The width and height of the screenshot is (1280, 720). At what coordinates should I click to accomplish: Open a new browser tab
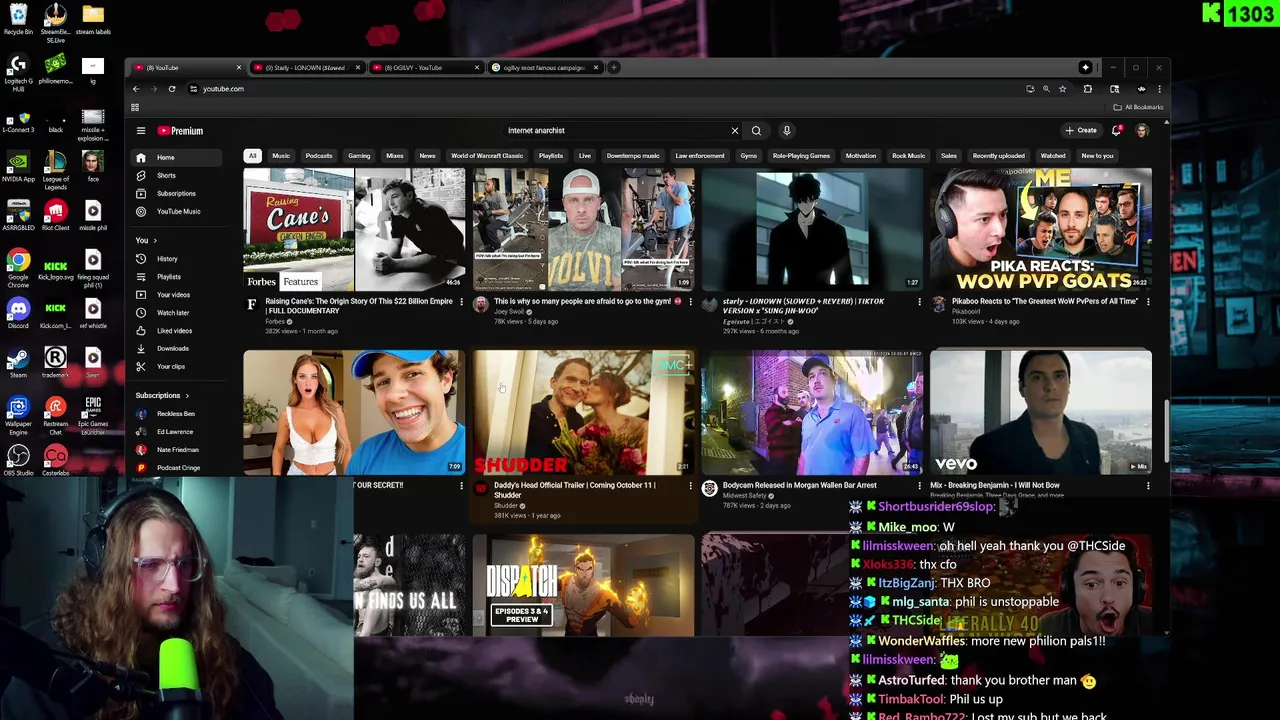point(615,68)
